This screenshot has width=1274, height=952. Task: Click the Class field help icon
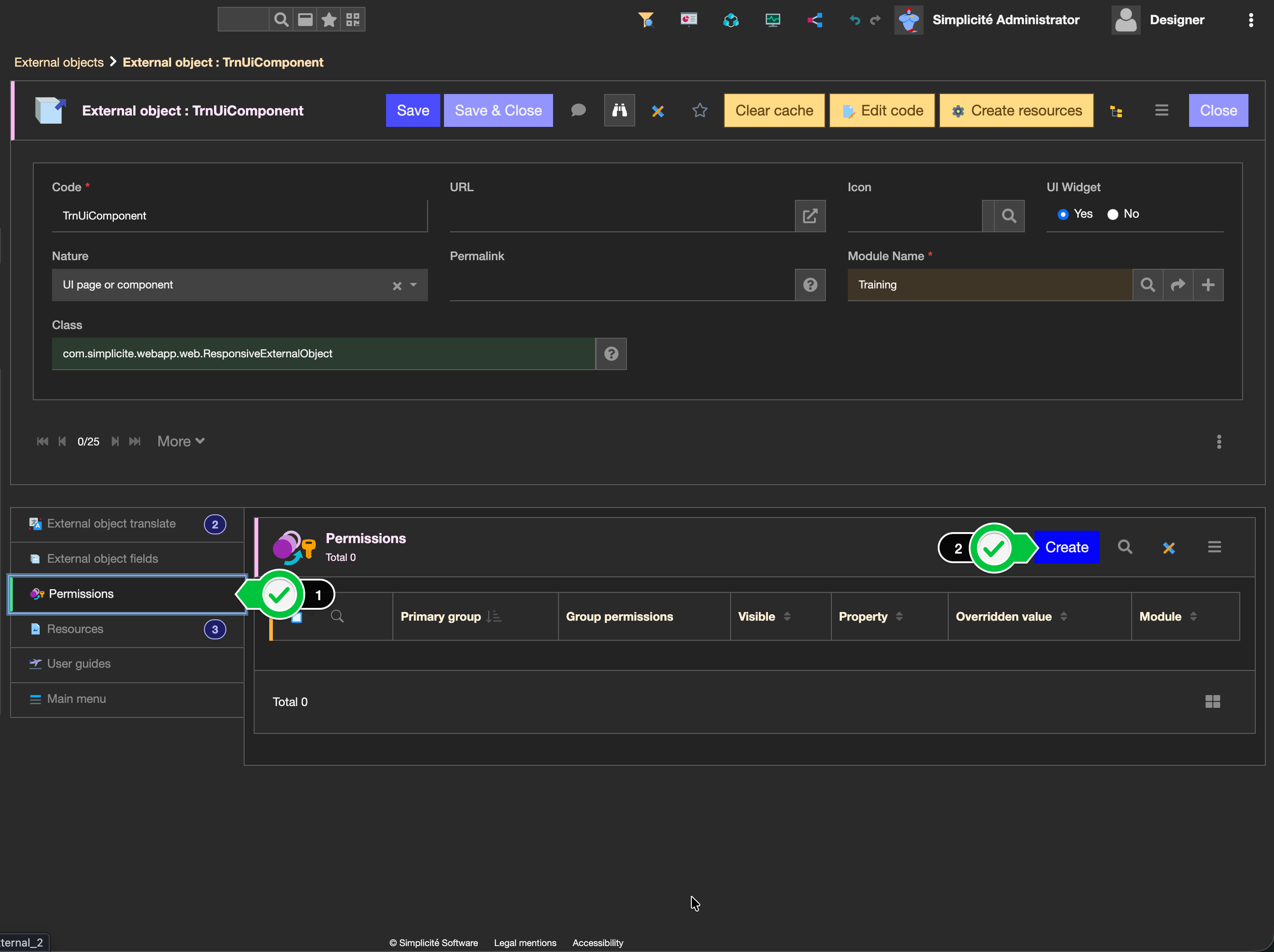tap(611, 354)
